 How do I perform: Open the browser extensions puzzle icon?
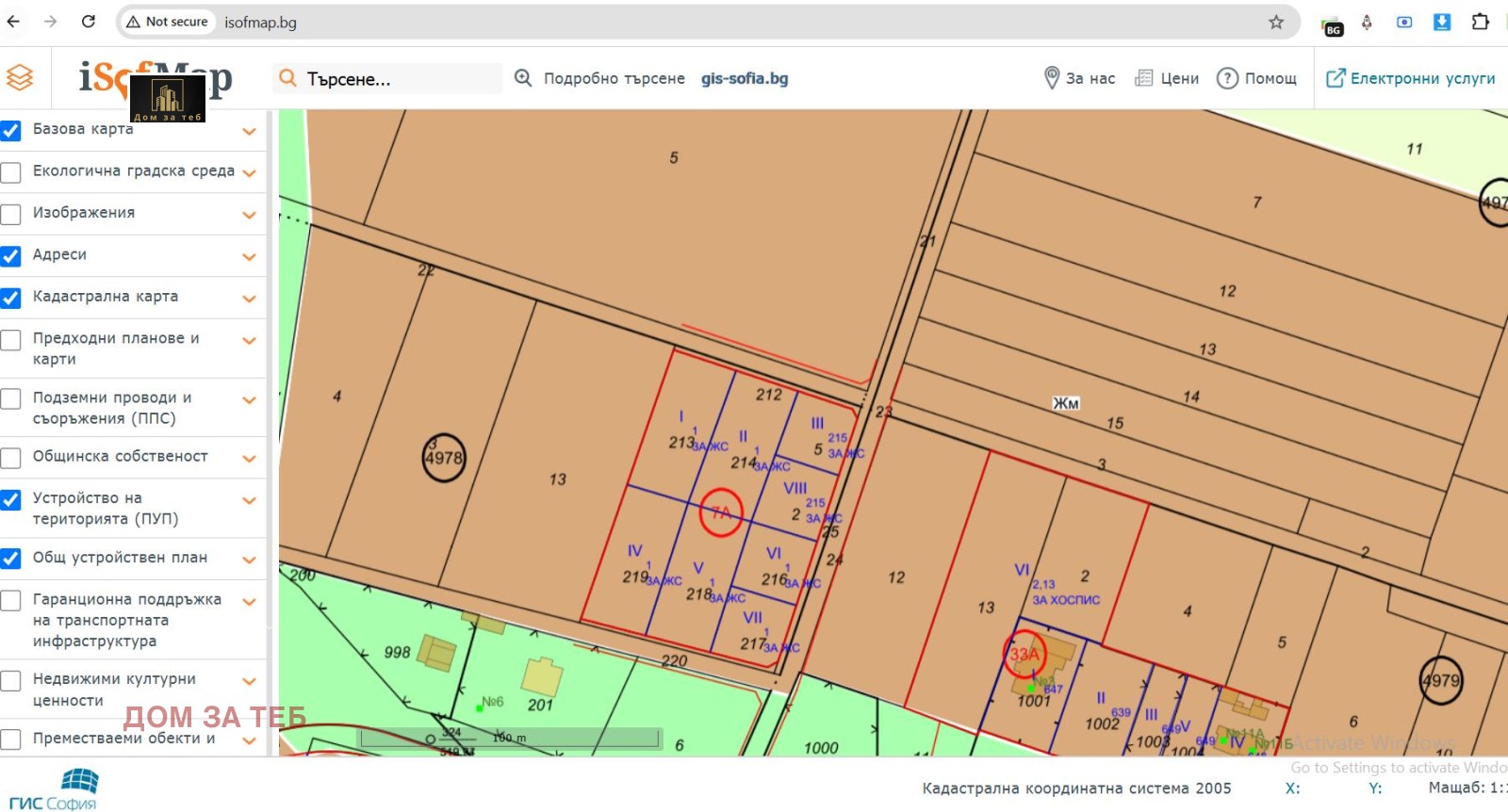pos(1480,22)
